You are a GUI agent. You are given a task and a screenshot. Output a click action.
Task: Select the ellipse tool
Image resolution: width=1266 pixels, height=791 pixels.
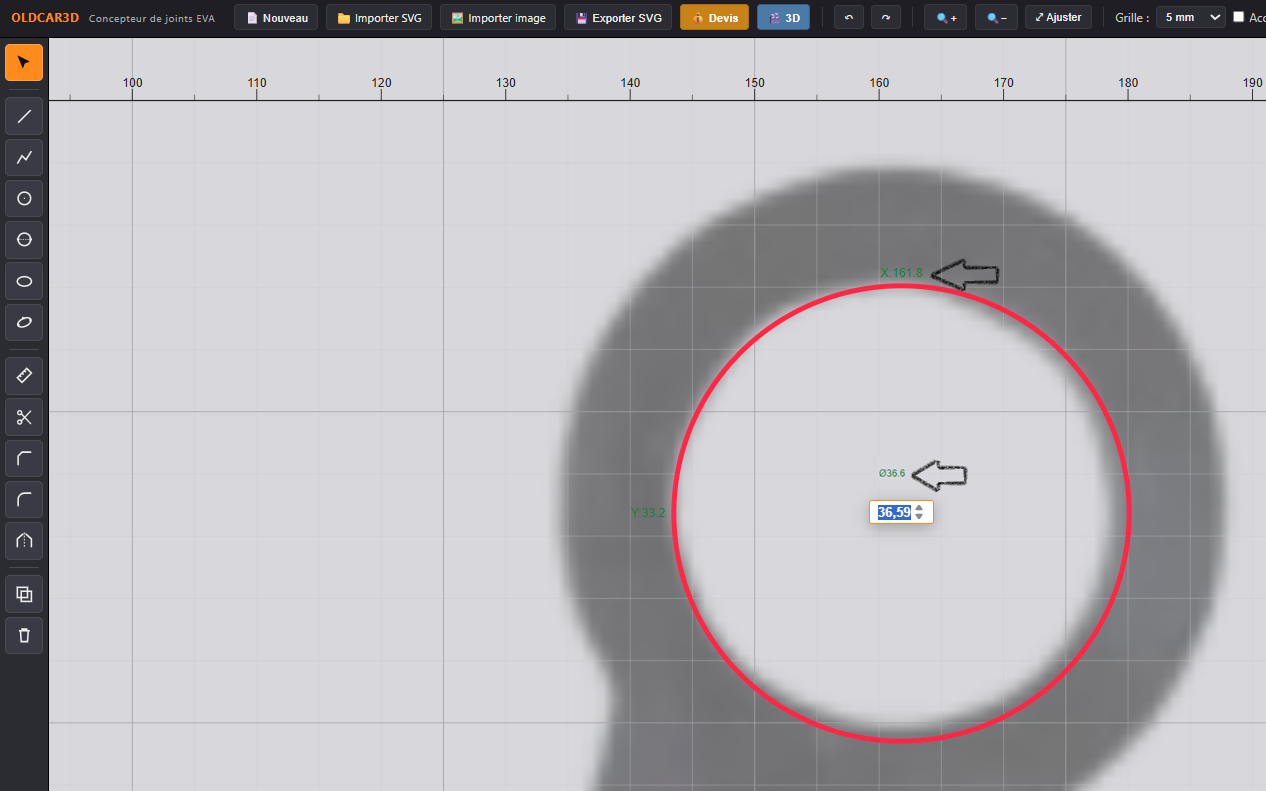click(x=24, y=281)
